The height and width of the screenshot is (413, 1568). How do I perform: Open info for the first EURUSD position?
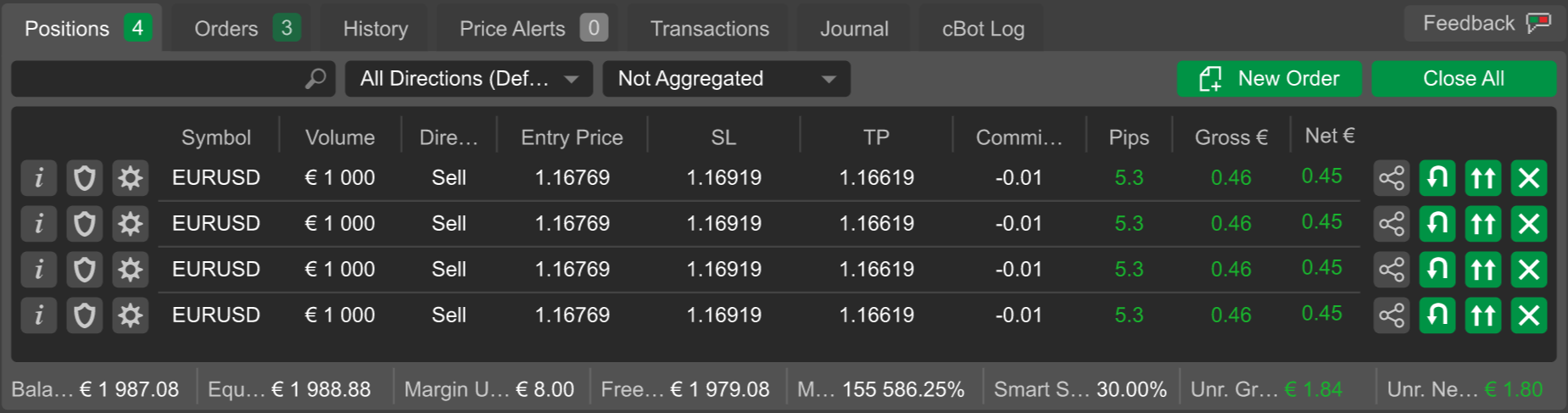pyautogui.click(x=38, y=178)
